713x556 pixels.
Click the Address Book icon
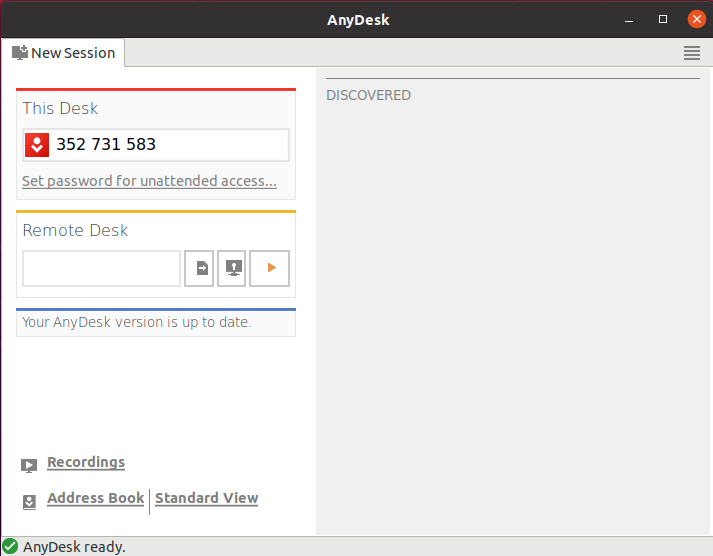pos(29,502)
